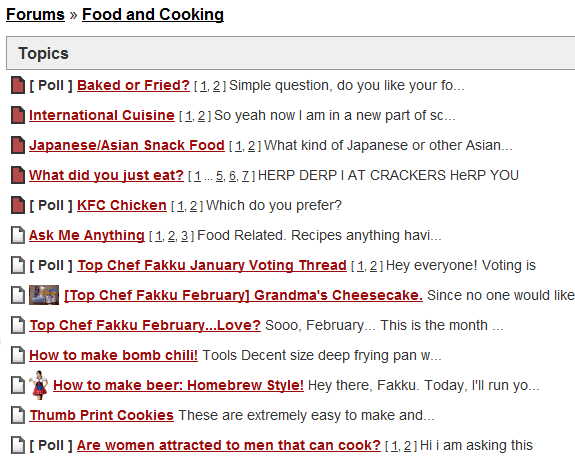Open How to make beer: Homebrew Style! topic
The width and height of the screenshot is (575, 461).
click(178, 385)
